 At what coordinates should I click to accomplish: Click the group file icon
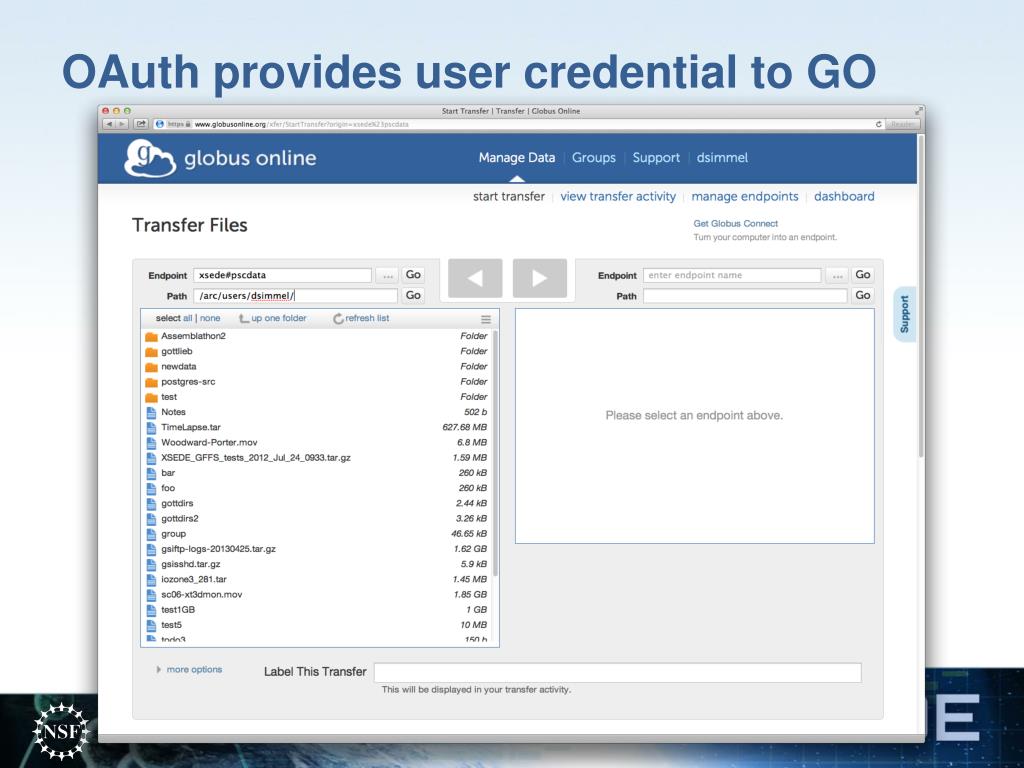[152, 534]
